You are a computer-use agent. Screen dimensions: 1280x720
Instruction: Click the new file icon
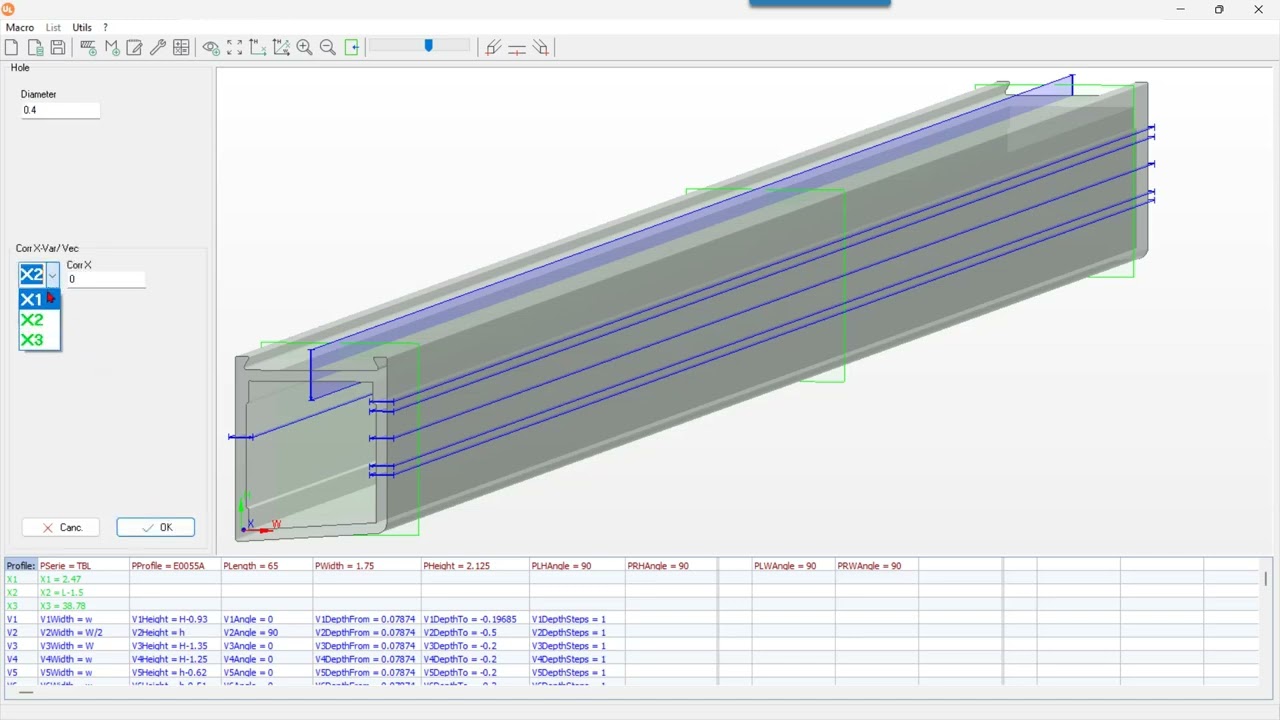12,47
